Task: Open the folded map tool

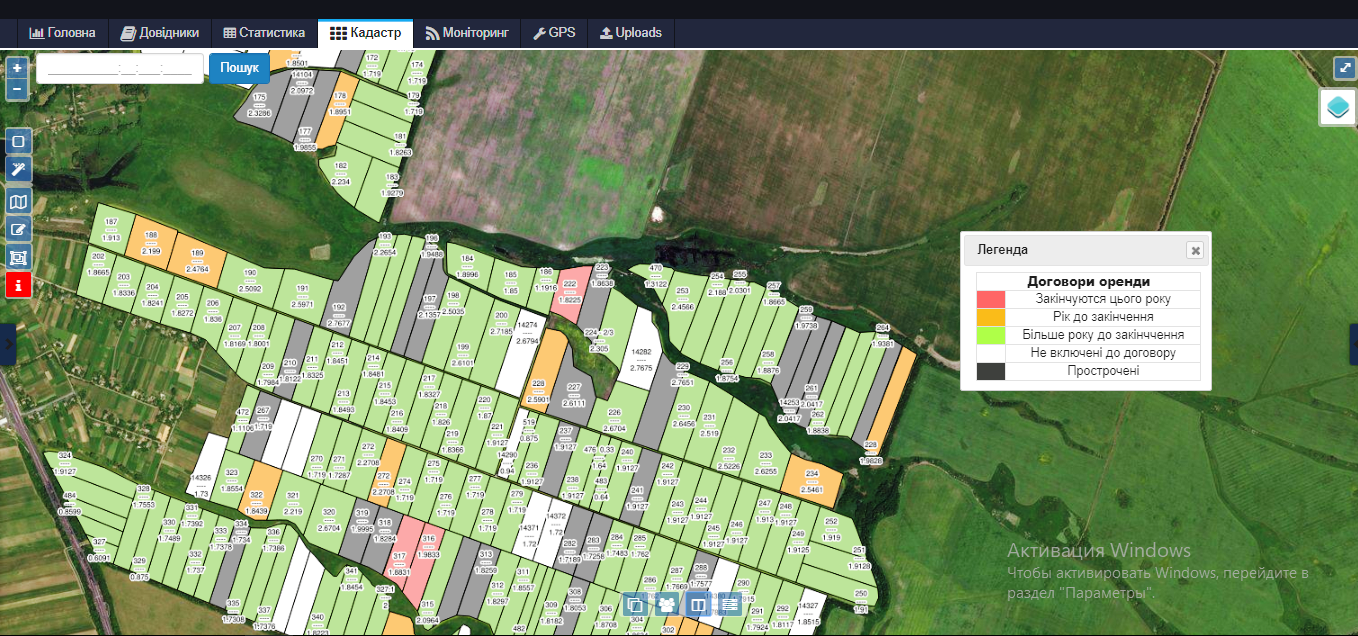Action: 18,202
